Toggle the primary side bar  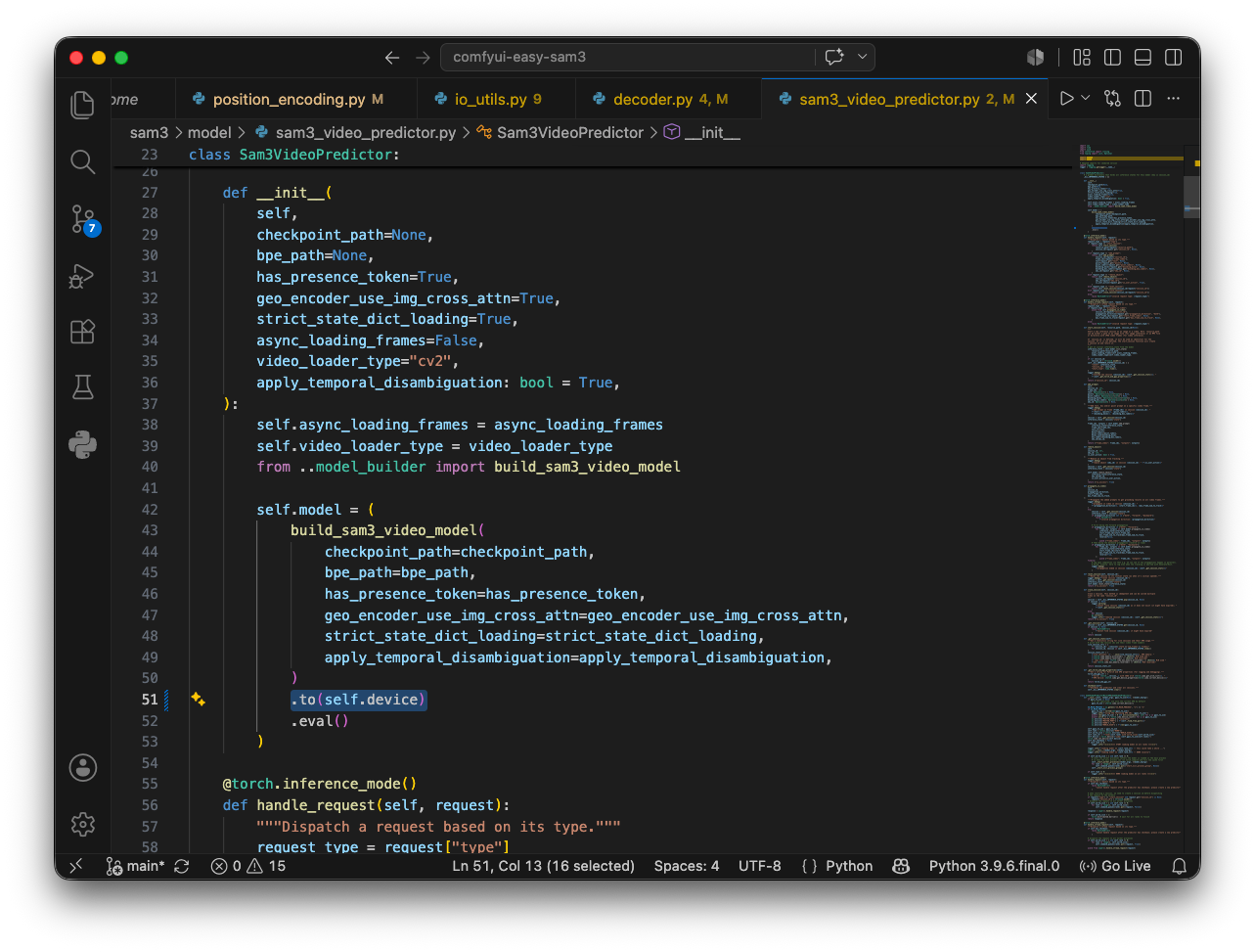click(x=1112, y=58)
